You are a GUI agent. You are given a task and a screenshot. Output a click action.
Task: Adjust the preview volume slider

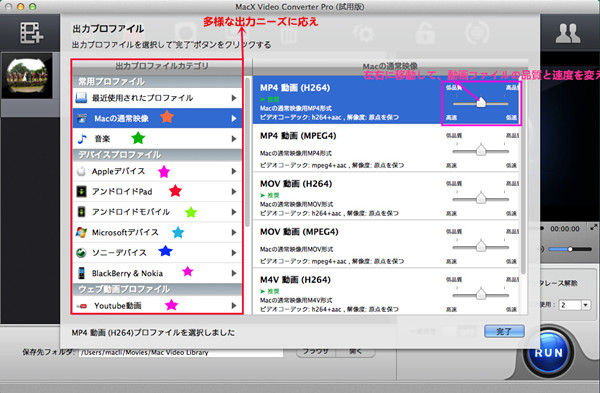[570, 249]
